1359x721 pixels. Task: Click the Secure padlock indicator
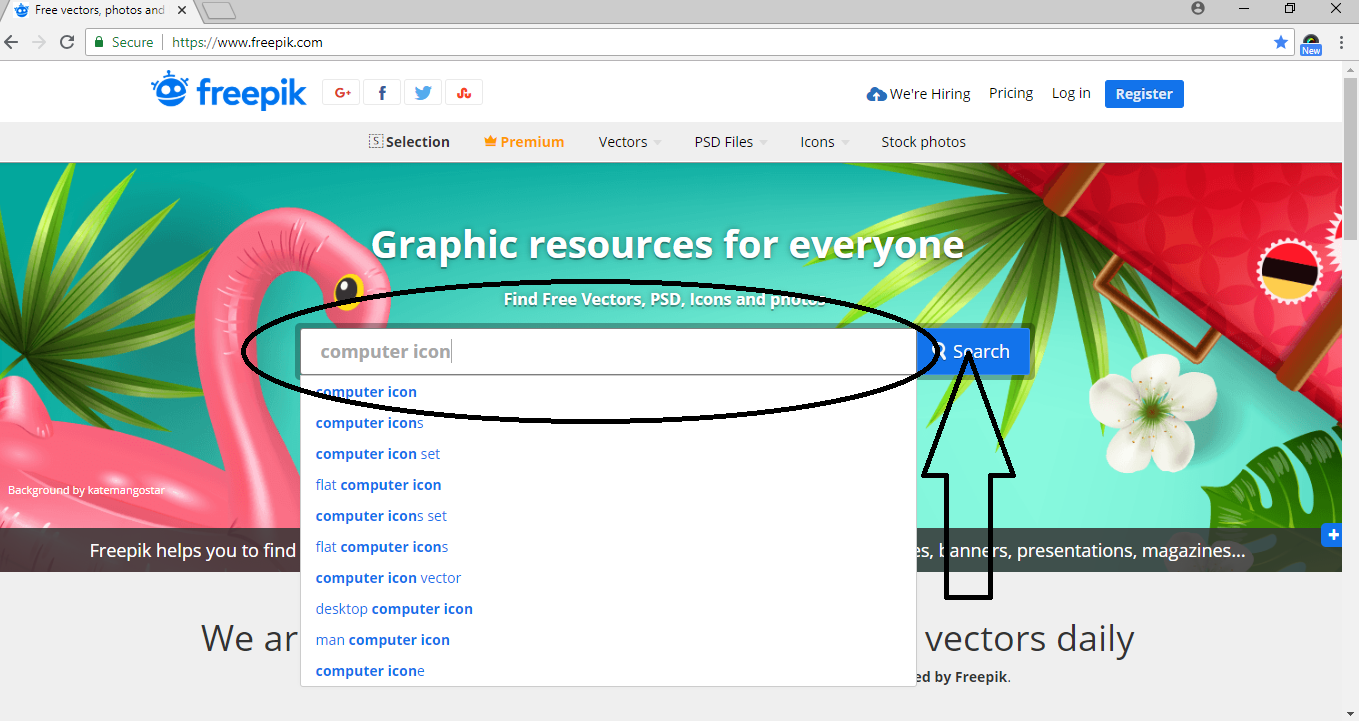(x=124, y=42)
